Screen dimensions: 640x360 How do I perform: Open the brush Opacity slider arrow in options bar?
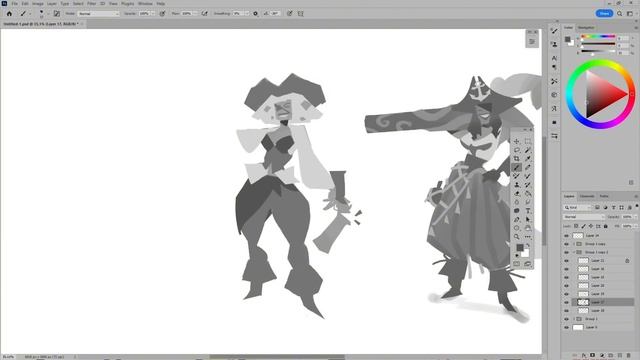point(153,13)
